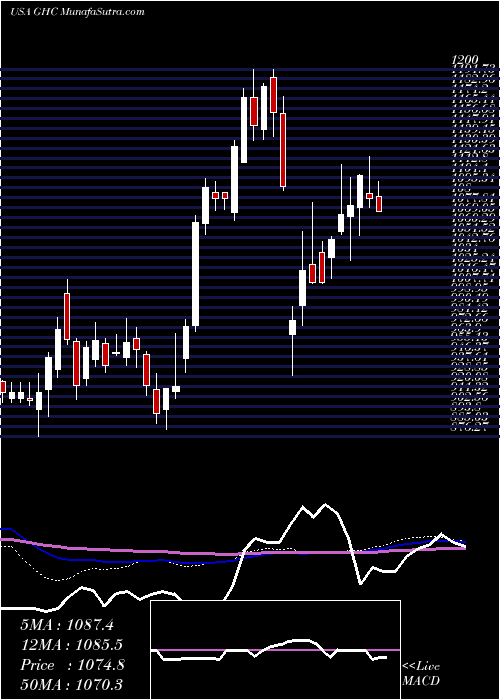Click the "<<Live MACD" label
The width and height of the screenshot is (500, 700).
pyautogui.click(x=421, y=674)
